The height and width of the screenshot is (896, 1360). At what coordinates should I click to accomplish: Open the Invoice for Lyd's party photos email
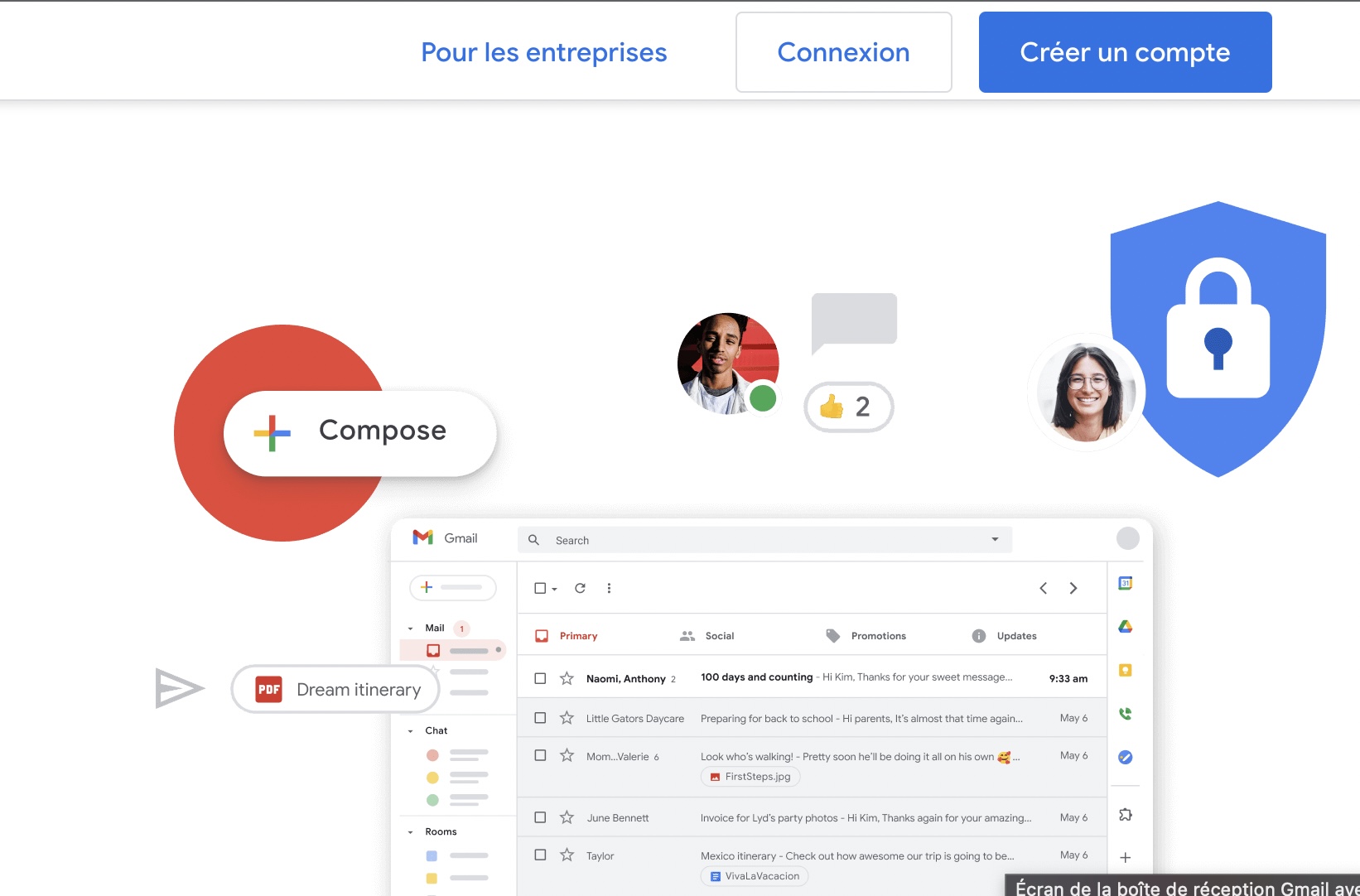[812, 817]
